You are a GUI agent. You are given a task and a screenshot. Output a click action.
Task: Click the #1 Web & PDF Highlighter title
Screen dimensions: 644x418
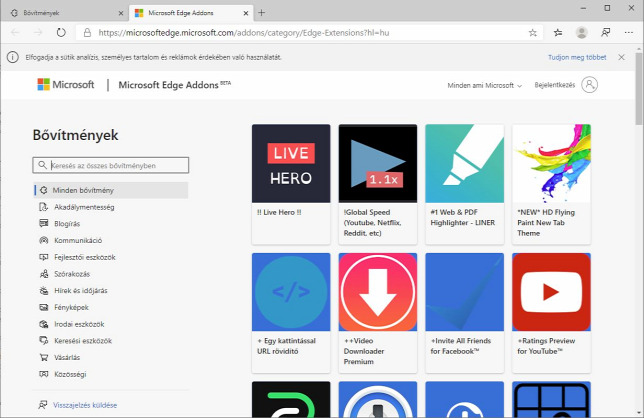click(462, 217)
